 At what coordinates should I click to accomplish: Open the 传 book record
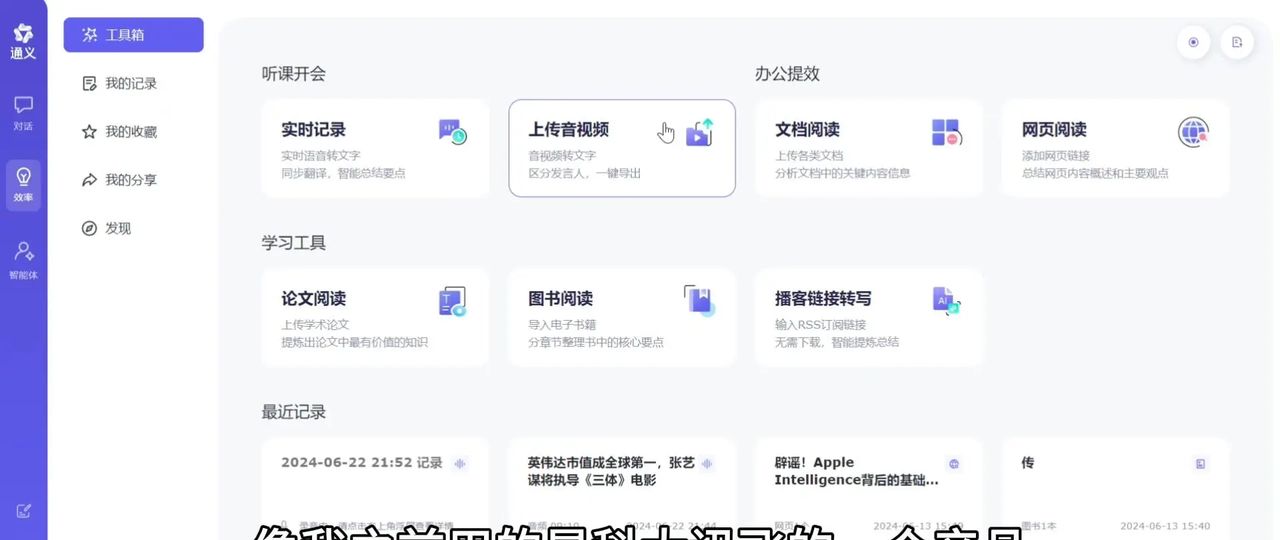(1116, 488)
